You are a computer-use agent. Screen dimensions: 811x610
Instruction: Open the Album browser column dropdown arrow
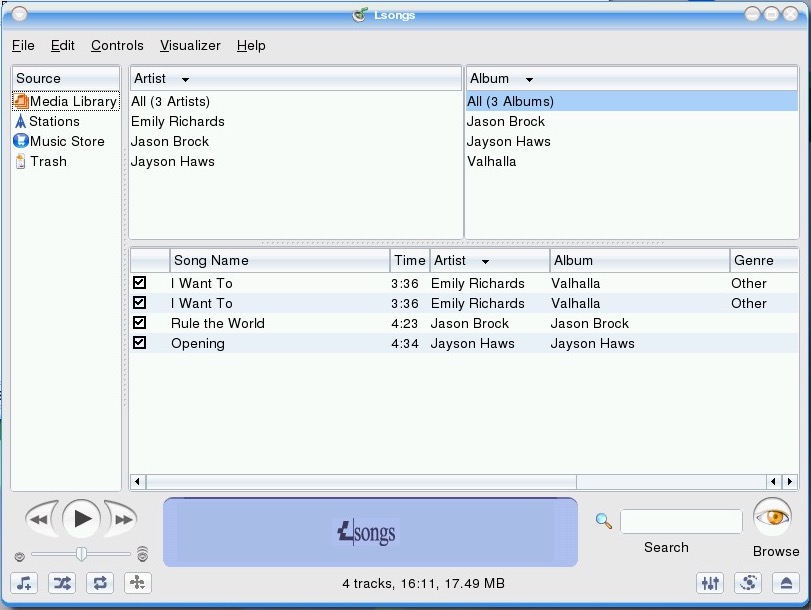click(529, 79)
